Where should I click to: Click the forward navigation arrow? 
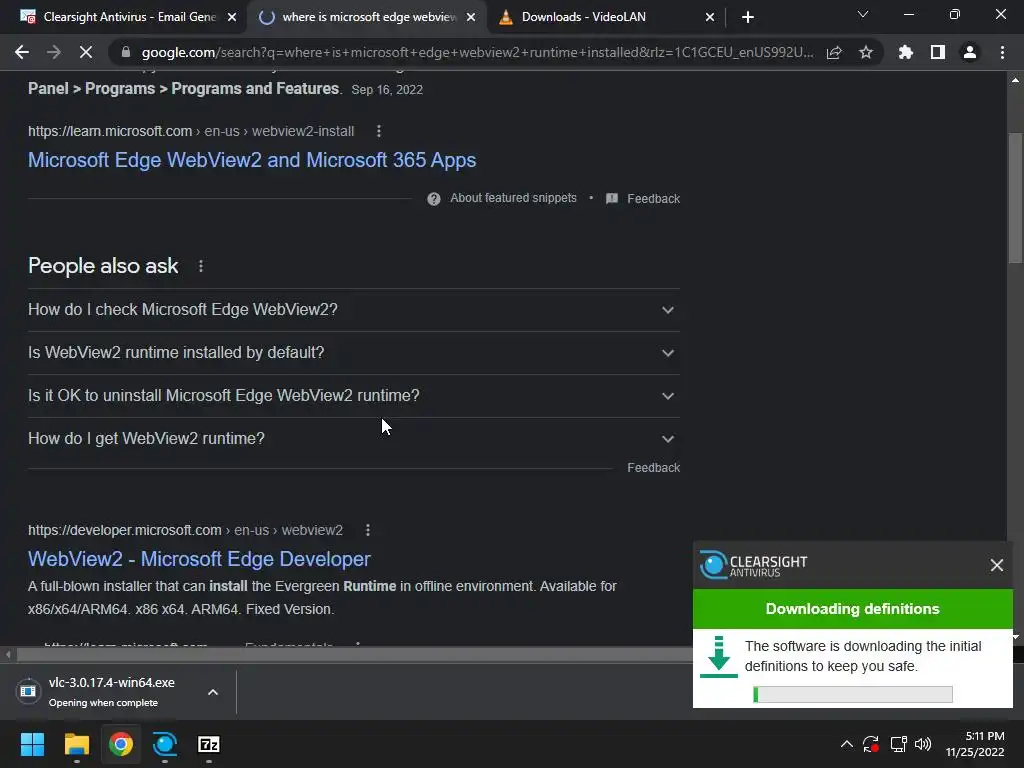(54, 52)
